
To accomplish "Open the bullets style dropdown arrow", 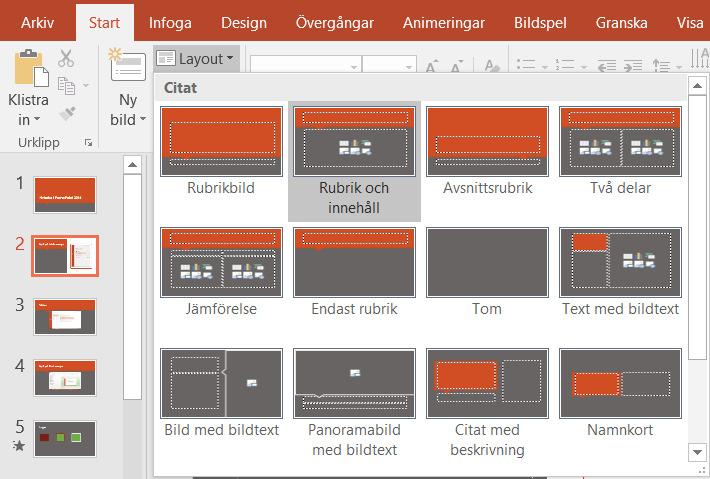I will pos(545,67).
